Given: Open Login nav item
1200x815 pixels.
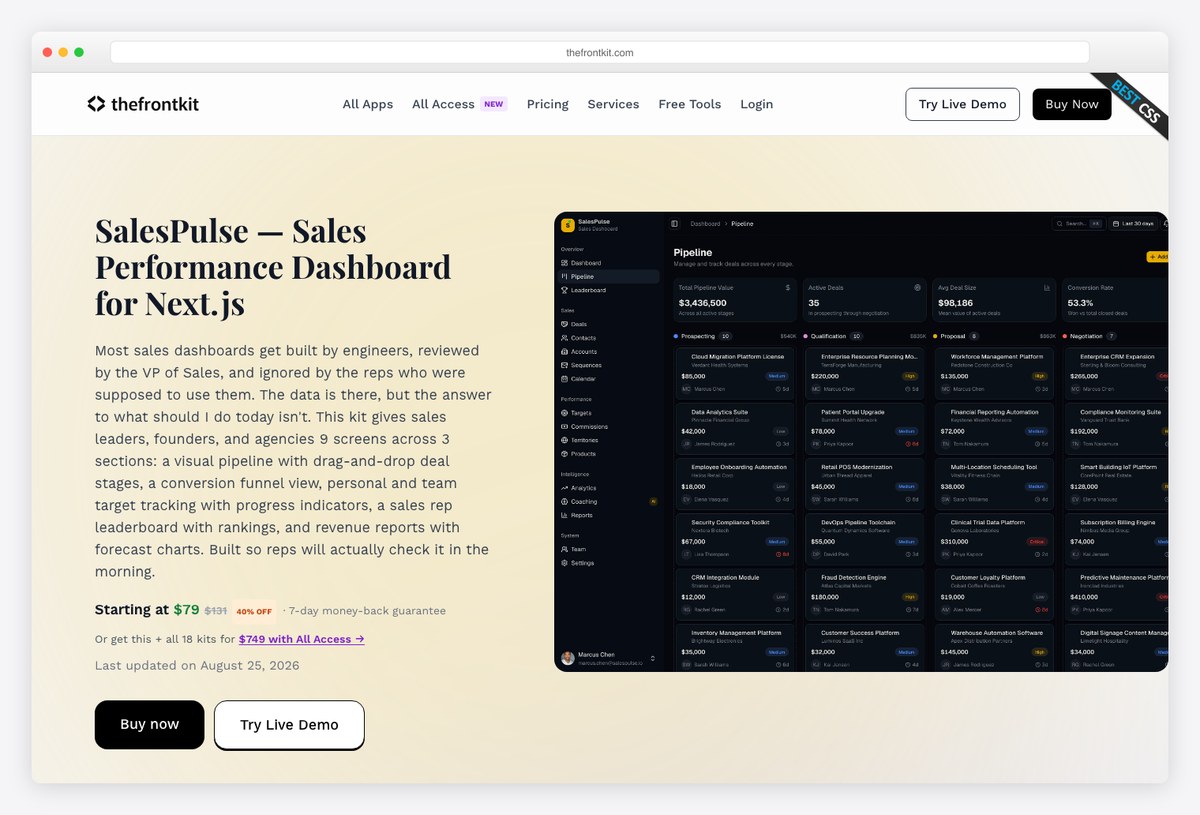Looking at the screenshot, I should 757,104.
